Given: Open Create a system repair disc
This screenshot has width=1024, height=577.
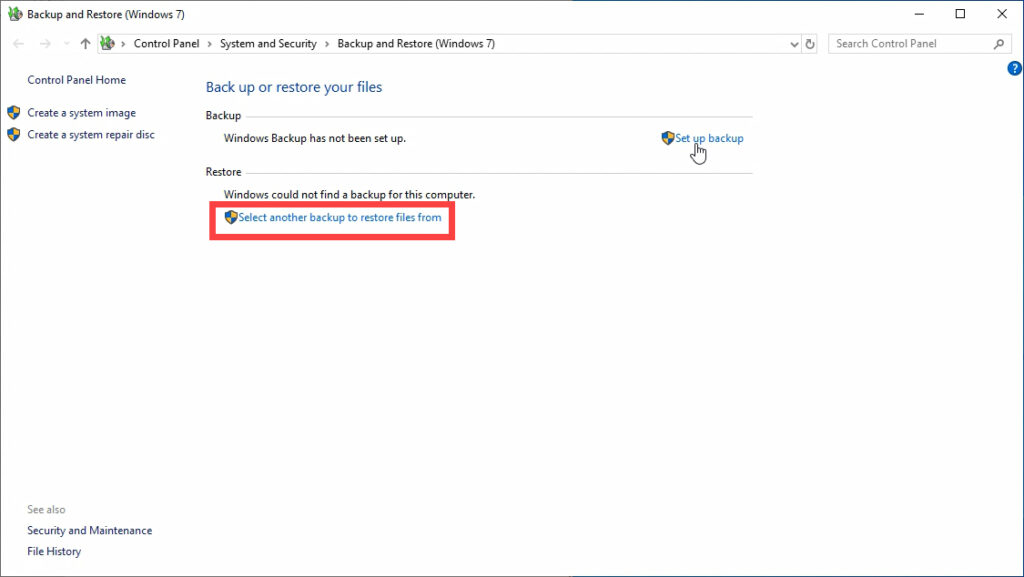Looking at the screenshot, I should pyautogui.click(x=91, y=134).
